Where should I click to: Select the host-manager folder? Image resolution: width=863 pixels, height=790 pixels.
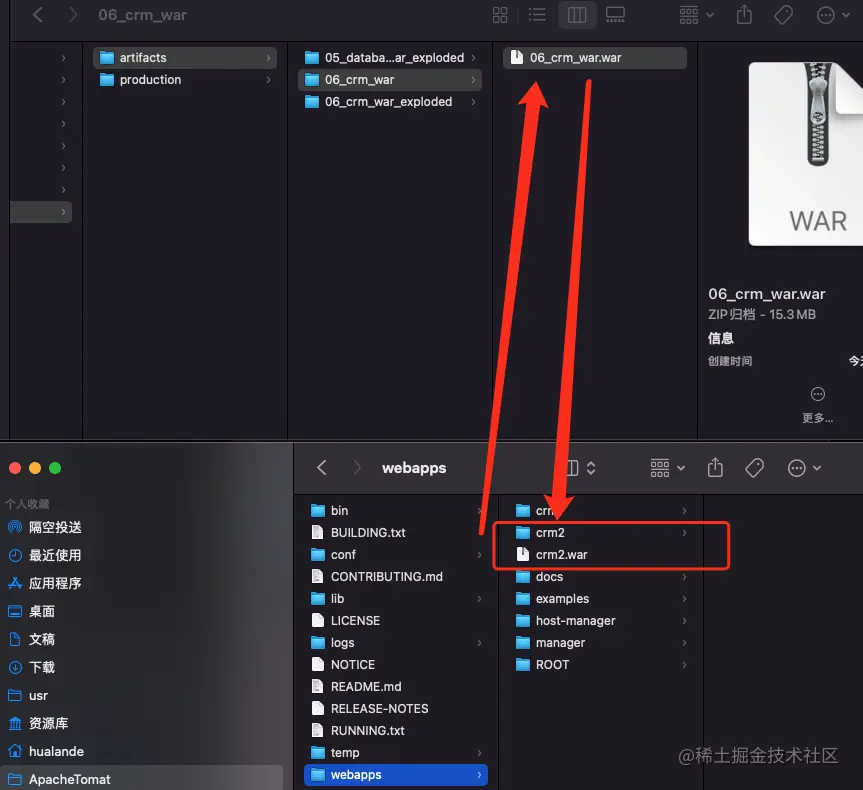tap(601, 621)
